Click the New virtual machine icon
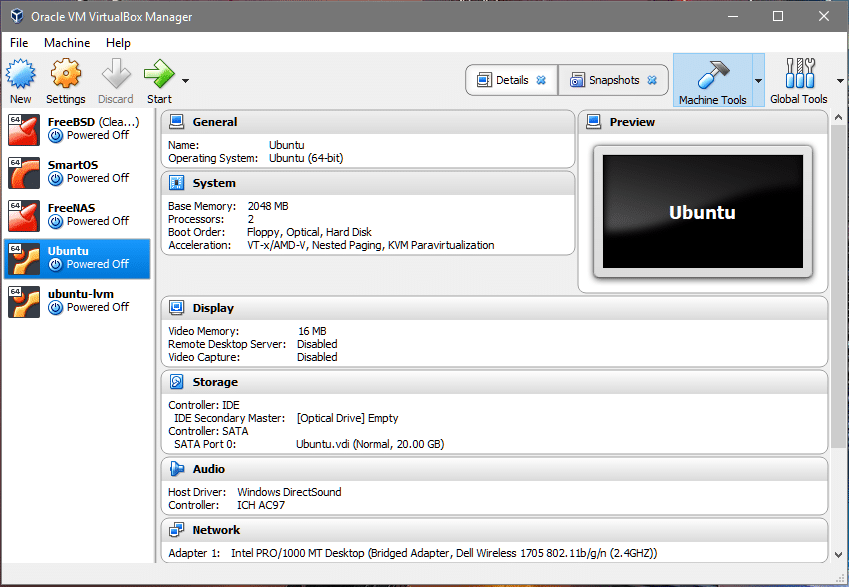849x587 pixels. [x=20, y=74]
